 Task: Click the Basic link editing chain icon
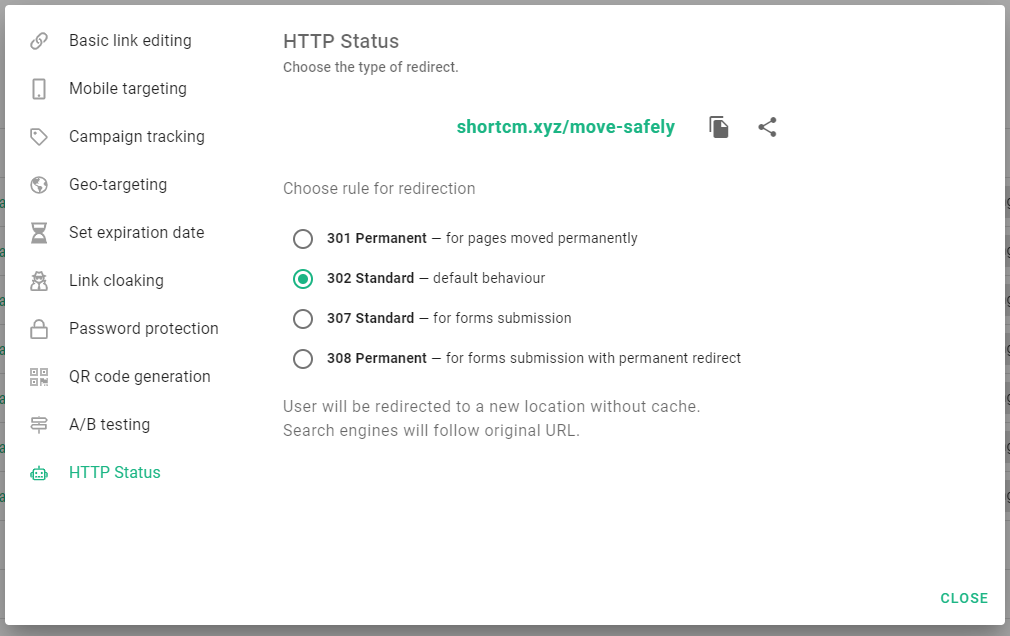point(39,41)
